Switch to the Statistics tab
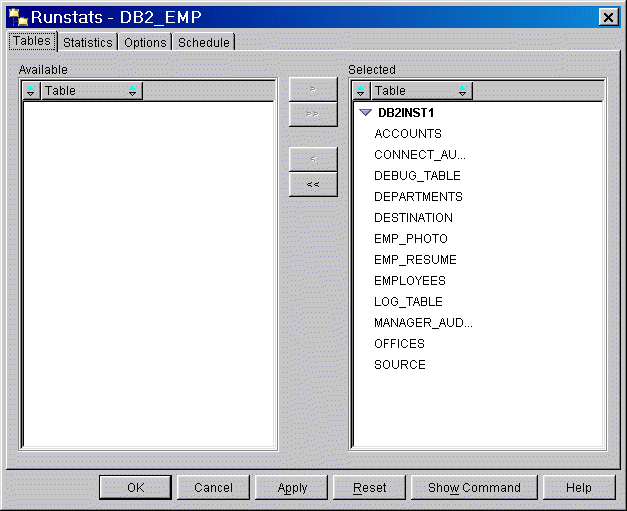 pyautogui.click(x=87, y=42)
